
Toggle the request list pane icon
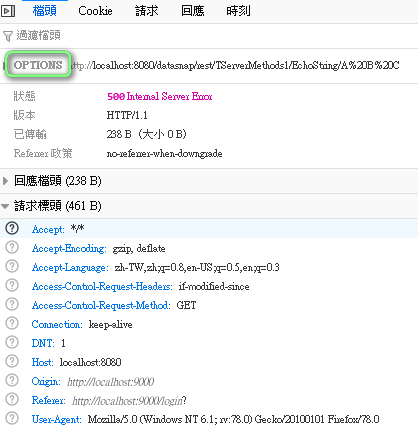pyautogui.click(x=8, y=11)
